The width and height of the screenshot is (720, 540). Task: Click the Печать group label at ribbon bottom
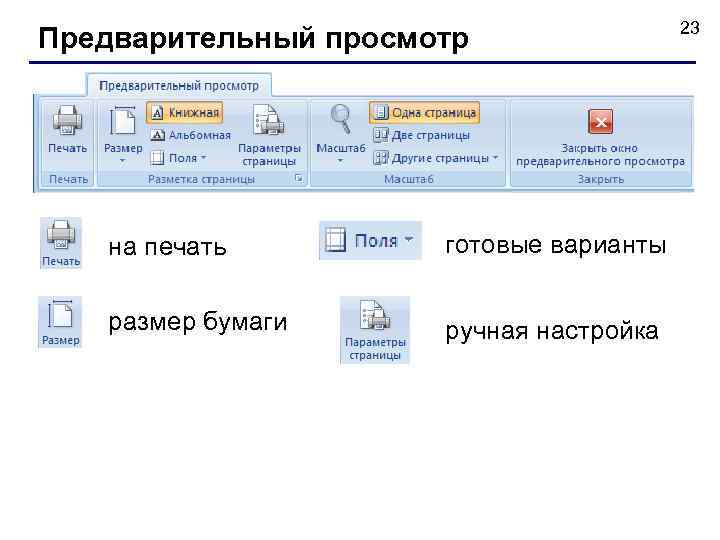click(x=68, y=179)
